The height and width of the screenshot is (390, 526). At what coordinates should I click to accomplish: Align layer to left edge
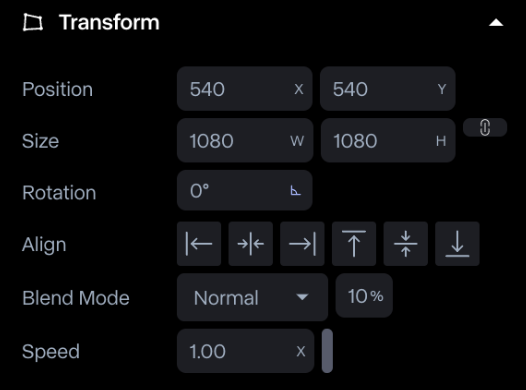(199, 244)
